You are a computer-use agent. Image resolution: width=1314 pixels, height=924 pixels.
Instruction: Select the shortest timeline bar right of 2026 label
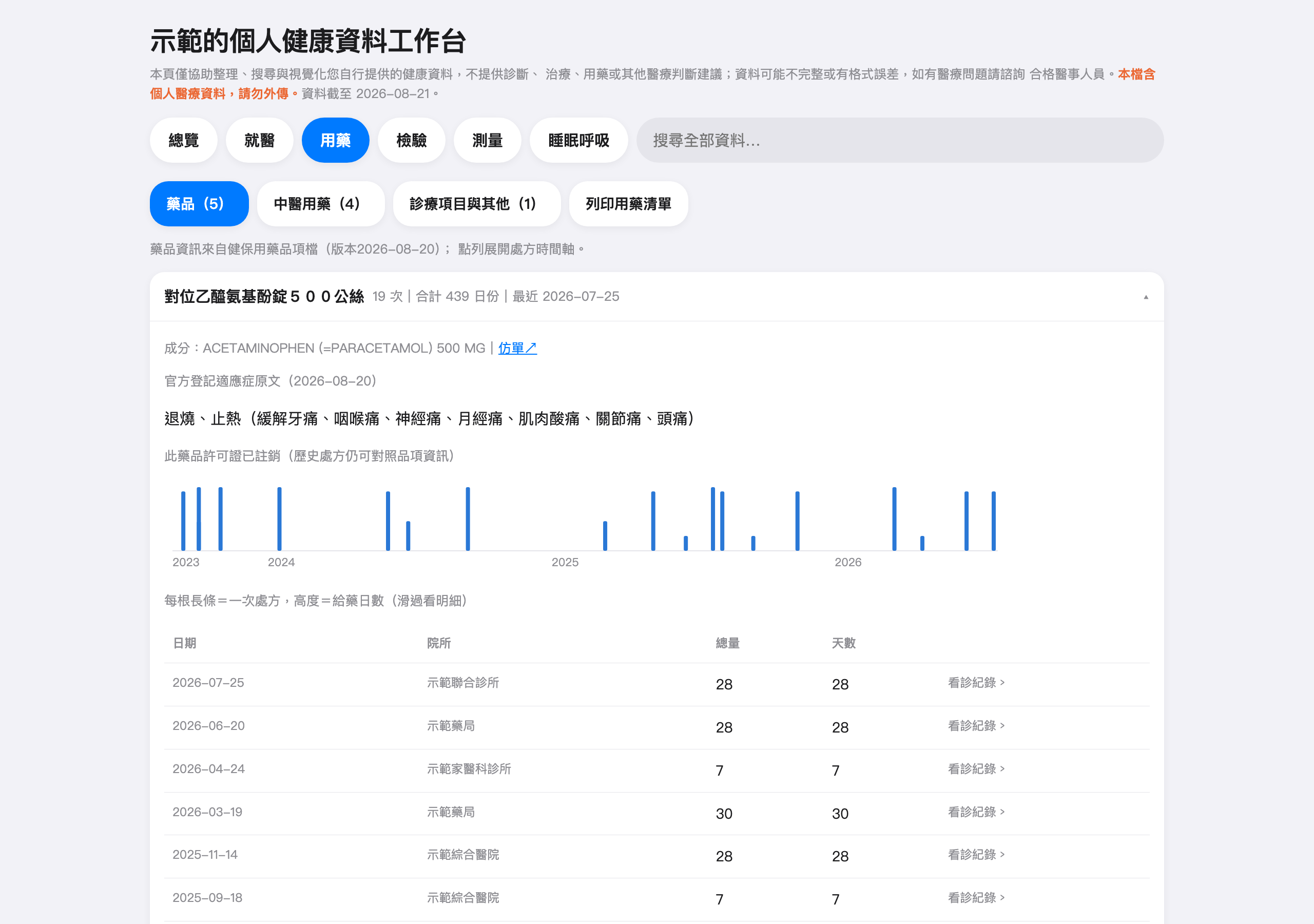coord(922,543)
